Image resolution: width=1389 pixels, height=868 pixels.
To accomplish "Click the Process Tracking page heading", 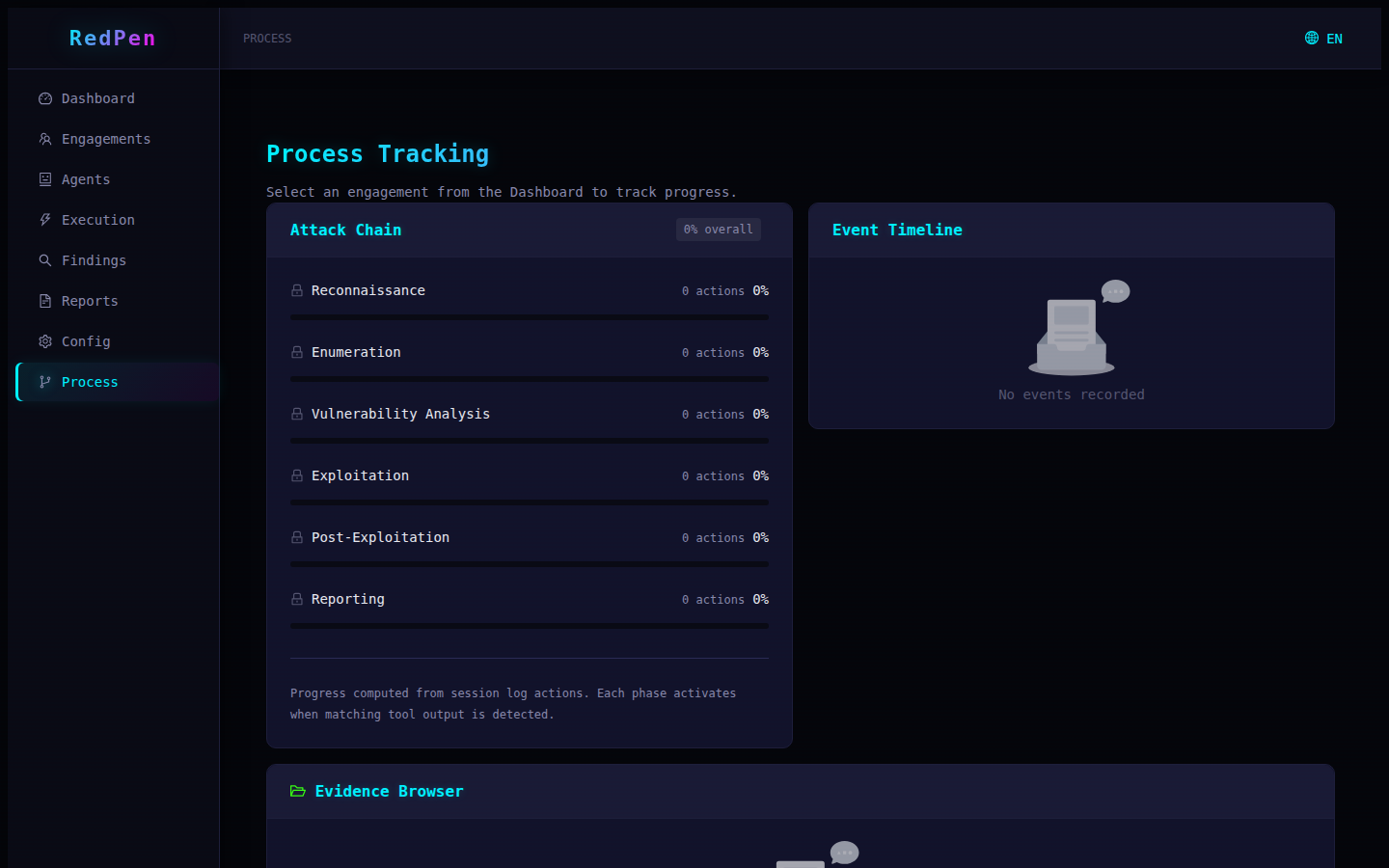I will [x=377, y=153].
